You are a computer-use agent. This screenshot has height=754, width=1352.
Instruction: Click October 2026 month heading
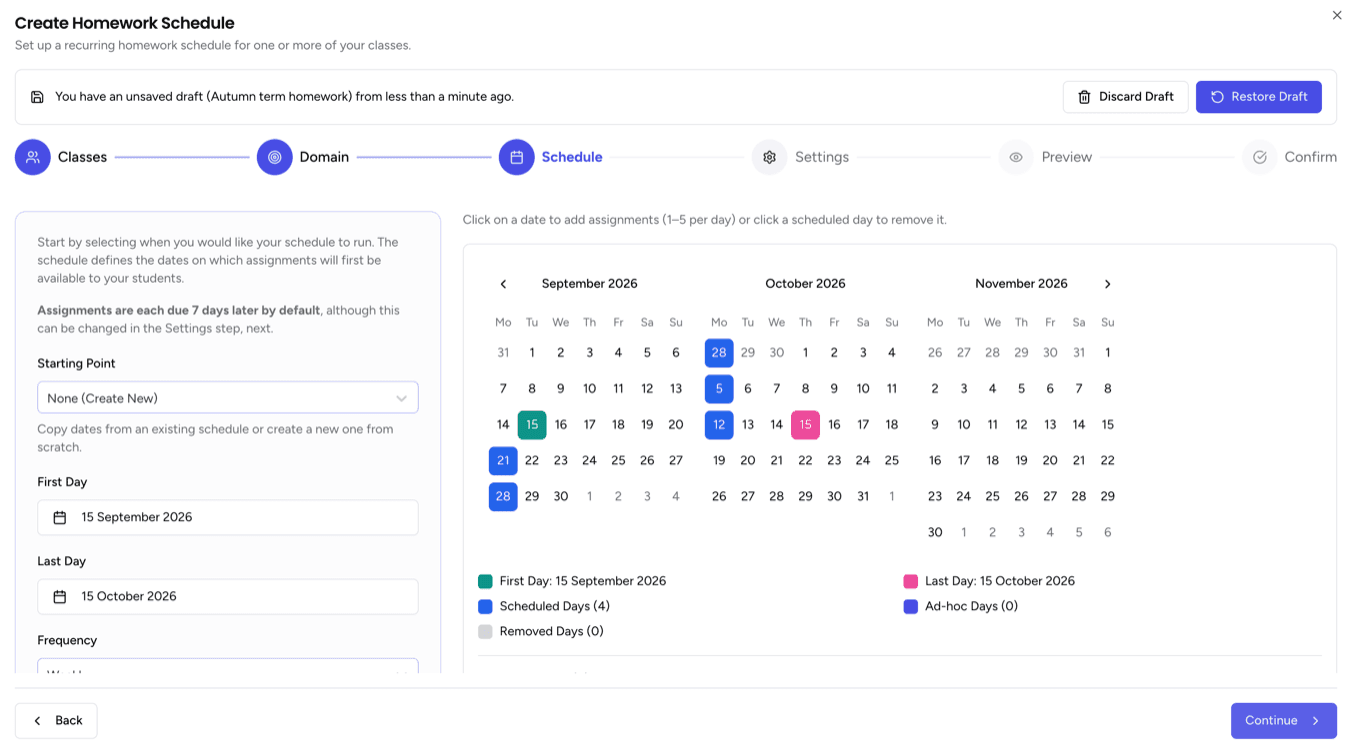(x=805, y=284)
